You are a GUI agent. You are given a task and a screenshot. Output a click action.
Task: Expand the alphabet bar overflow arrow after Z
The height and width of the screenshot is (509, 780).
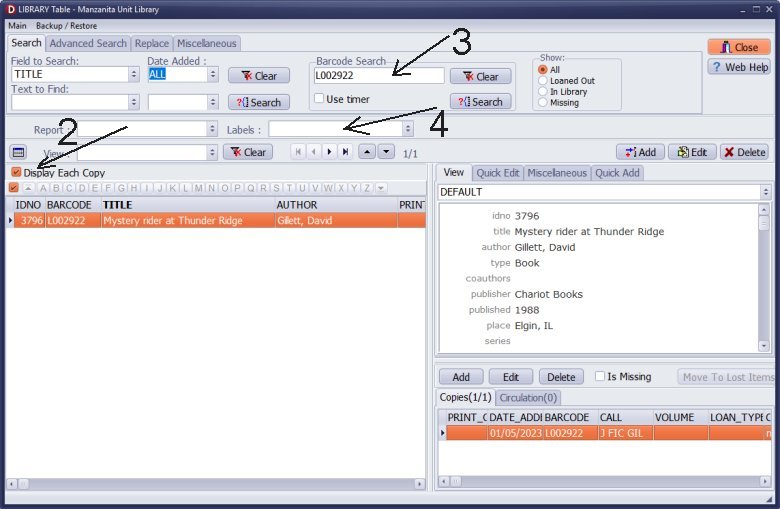[381, 188]
